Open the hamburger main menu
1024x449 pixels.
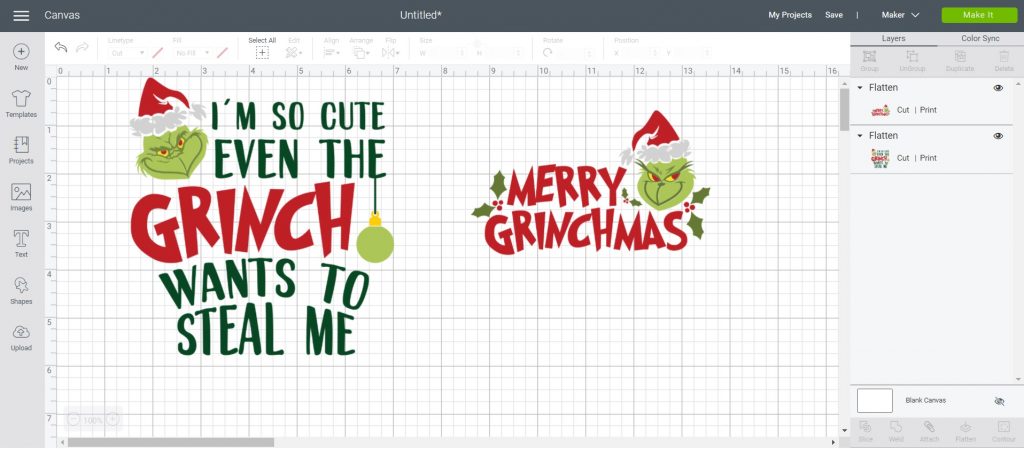click(x=21, y=16)
